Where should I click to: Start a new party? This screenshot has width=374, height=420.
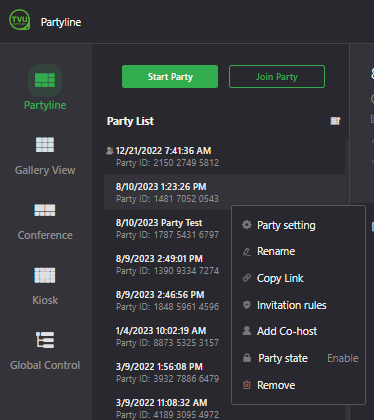[170, 77]
